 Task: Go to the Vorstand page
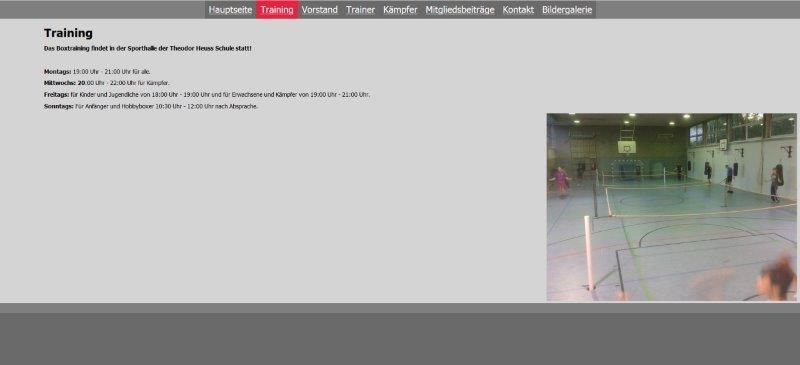tap(319, 10)
